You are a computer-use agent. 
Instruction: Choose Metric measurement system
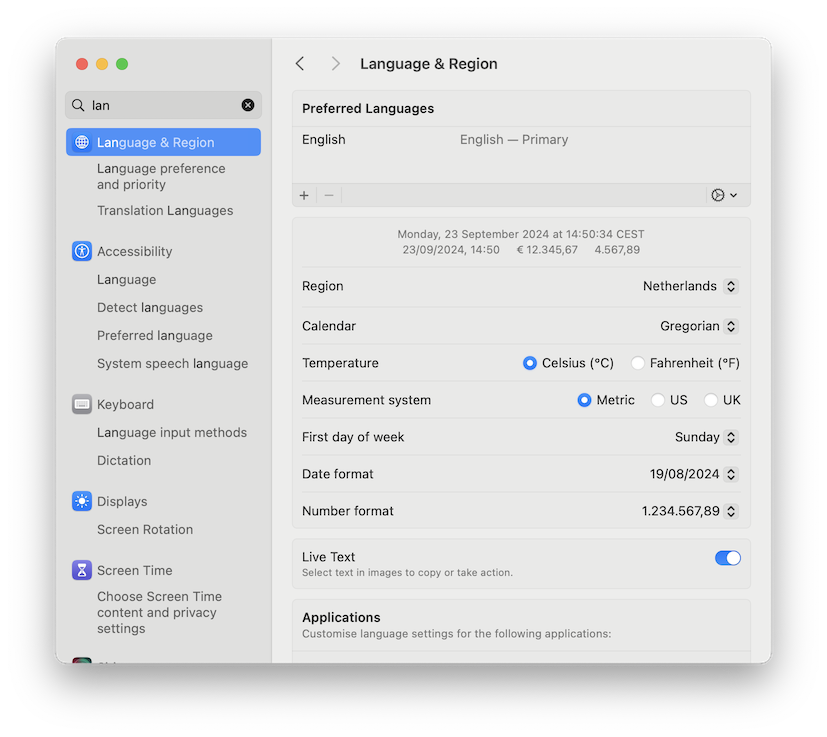584,400
